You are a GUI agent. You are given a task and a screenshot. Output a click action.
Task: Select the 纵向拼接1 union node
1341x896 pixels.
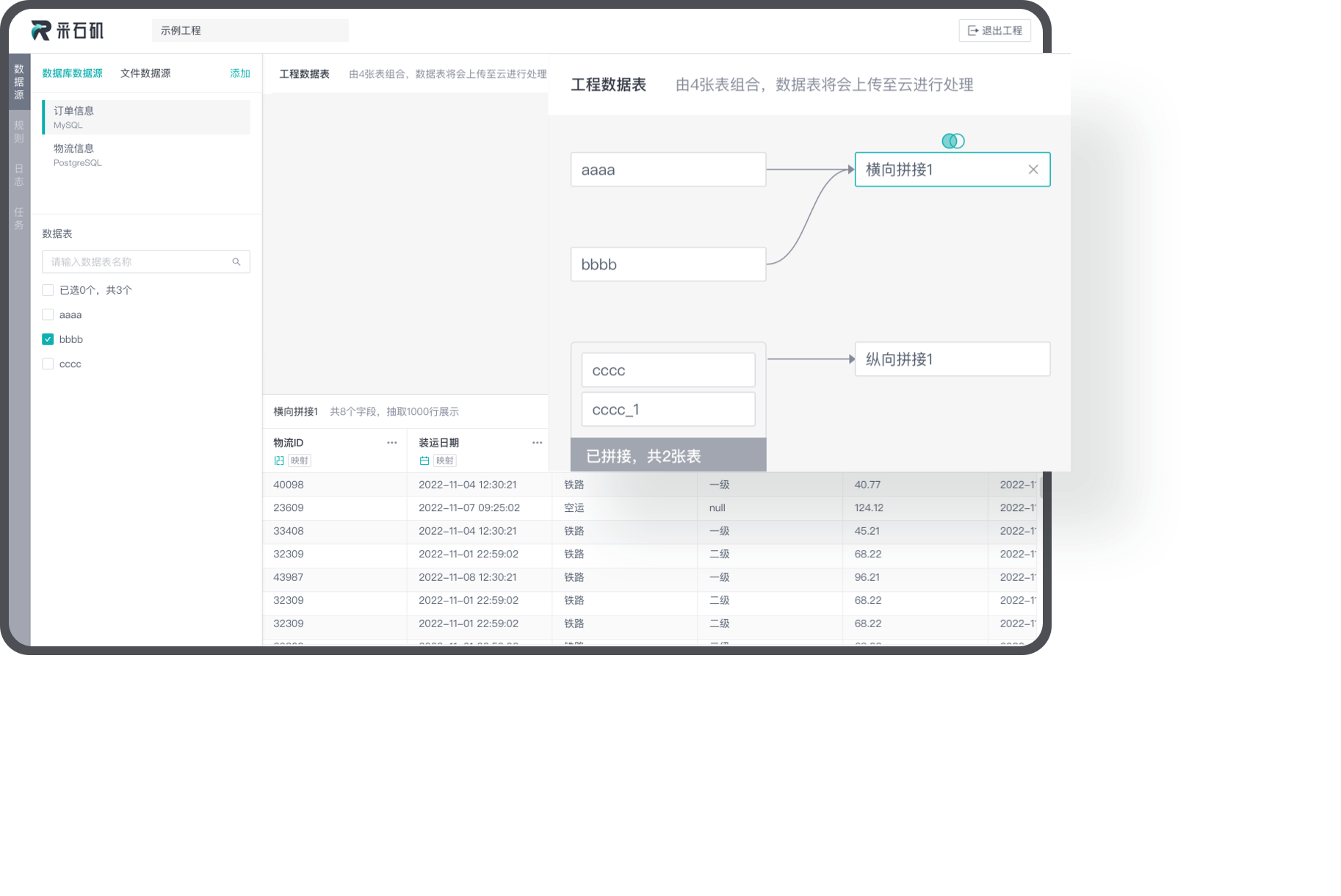[953, 359]
